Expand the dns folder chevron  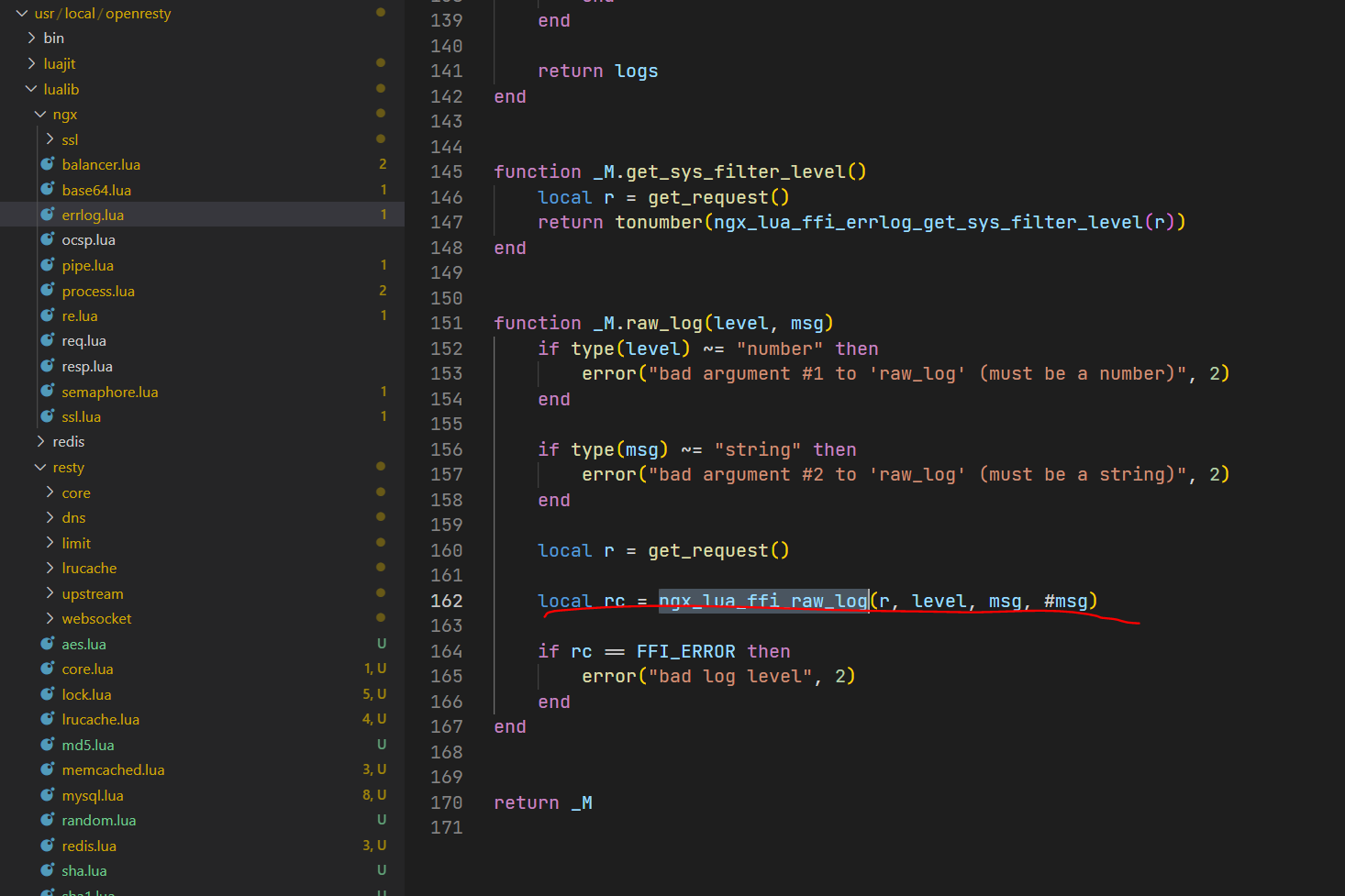(x=50, y=517)
